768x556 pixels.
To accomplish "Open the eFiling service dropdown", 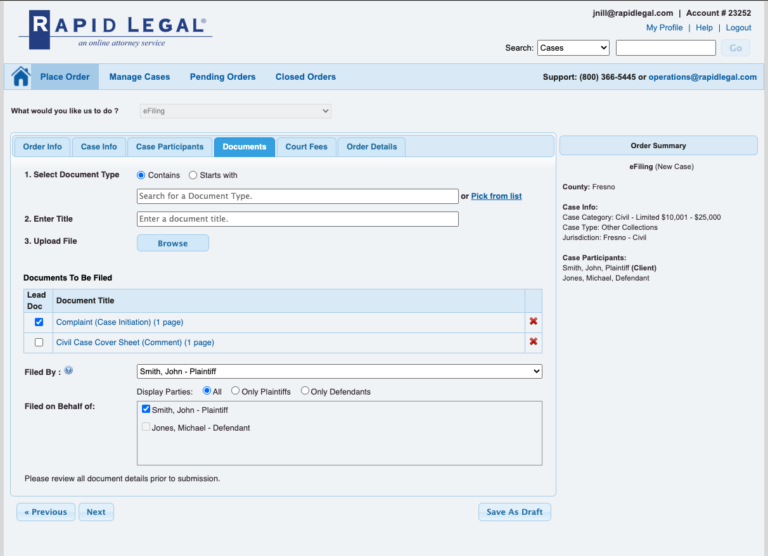I will 236,111.
